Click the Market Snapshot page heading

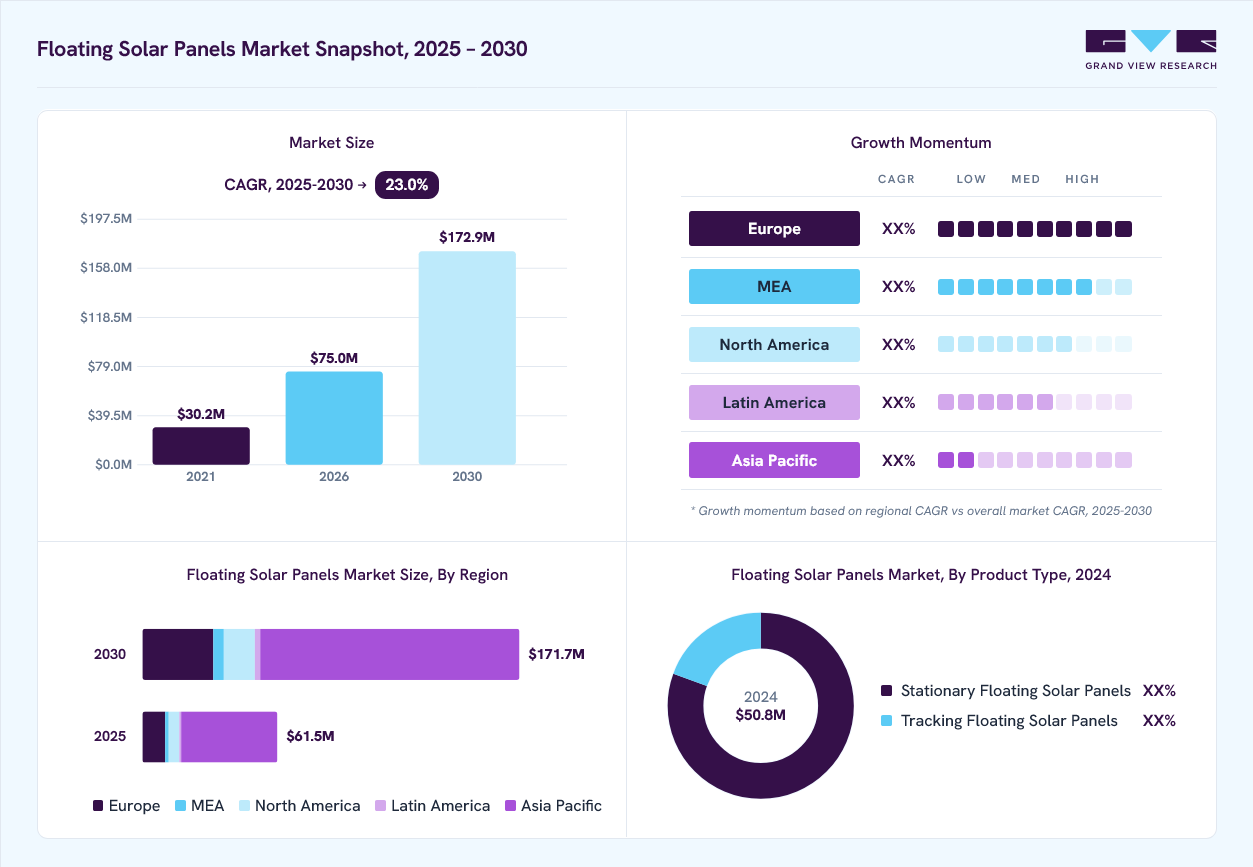[x=282, y=48]
